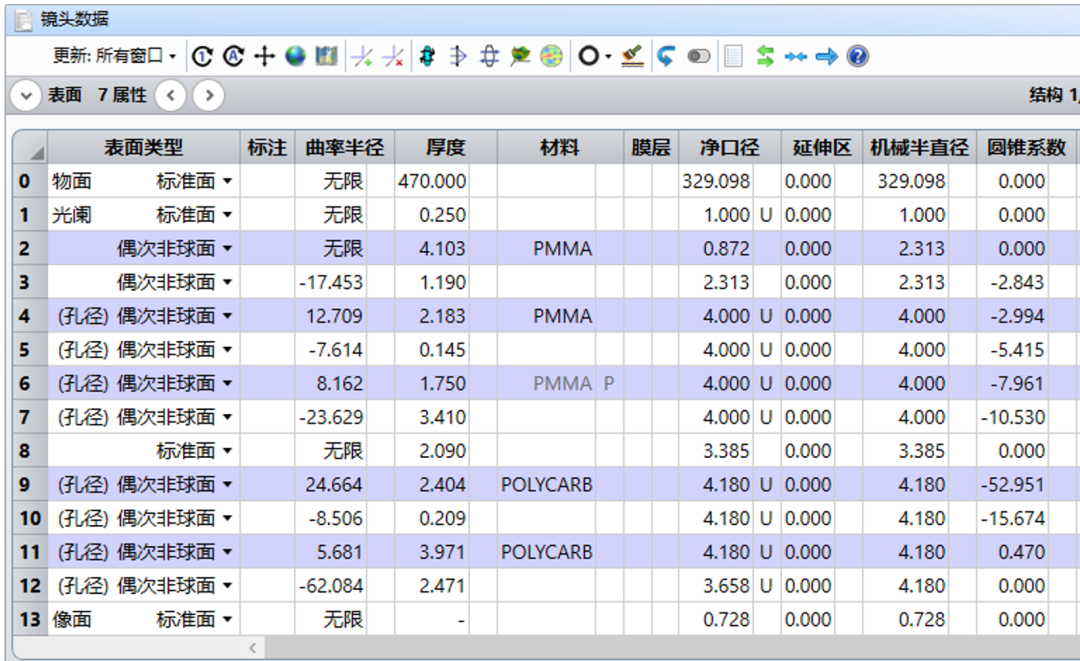Click the green-red surface sag map icon
1080x661 pixels.
tap(520, 56)
